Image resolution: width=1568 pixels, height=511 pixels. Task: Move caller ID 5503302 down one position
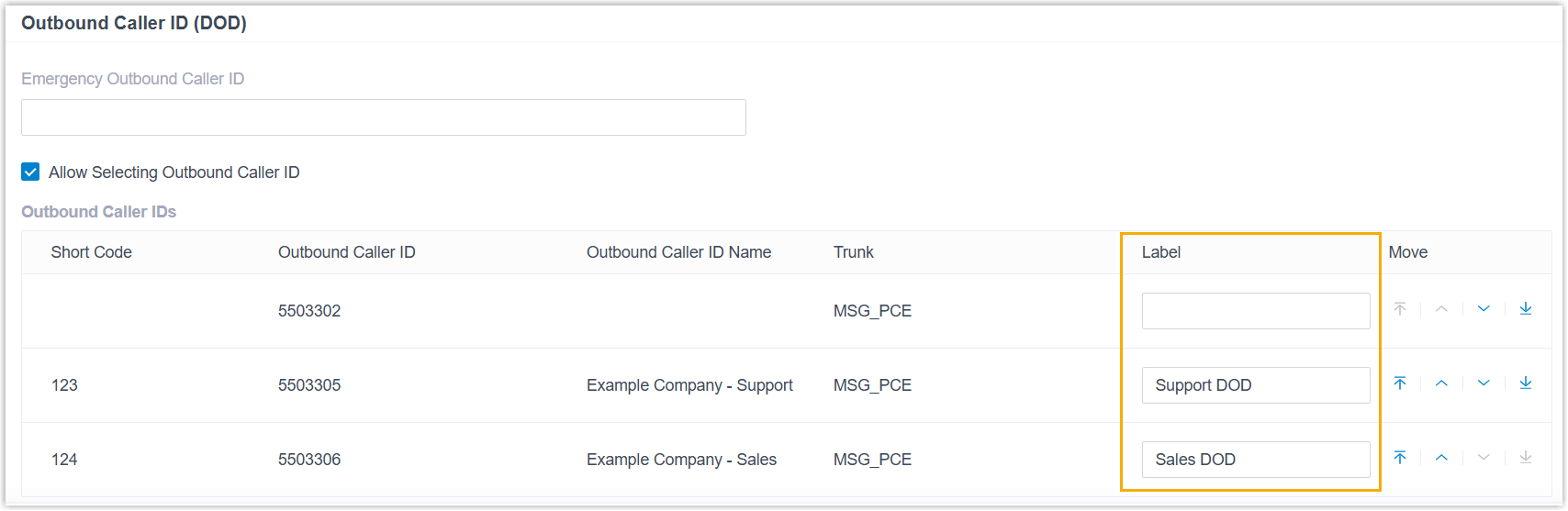pyautogui.click(x=1484, y=309)
